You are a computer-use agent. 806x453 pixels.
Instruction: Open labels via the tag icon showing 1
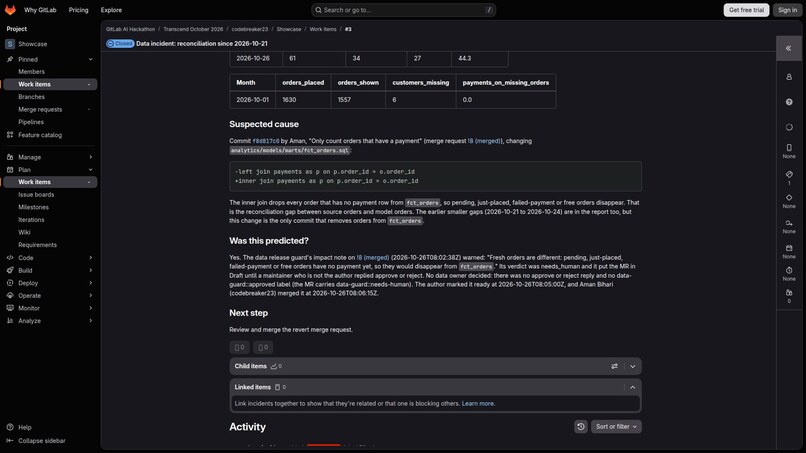789,175
